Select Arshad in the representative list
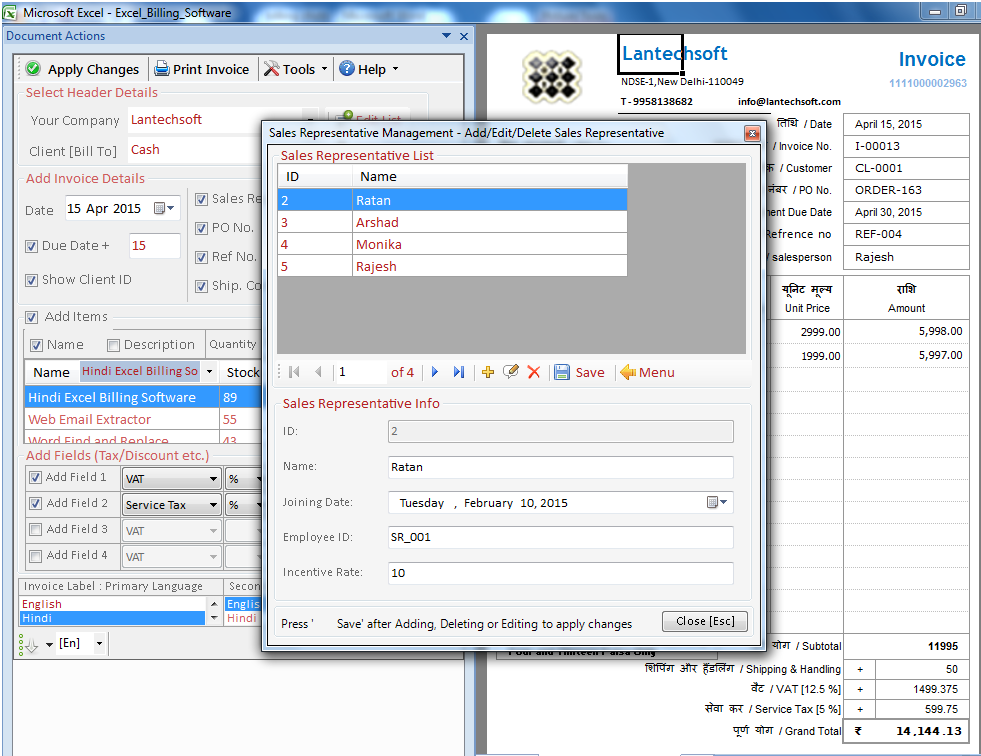The width and height of the screenshot is (981, 756). pos(452,222)
